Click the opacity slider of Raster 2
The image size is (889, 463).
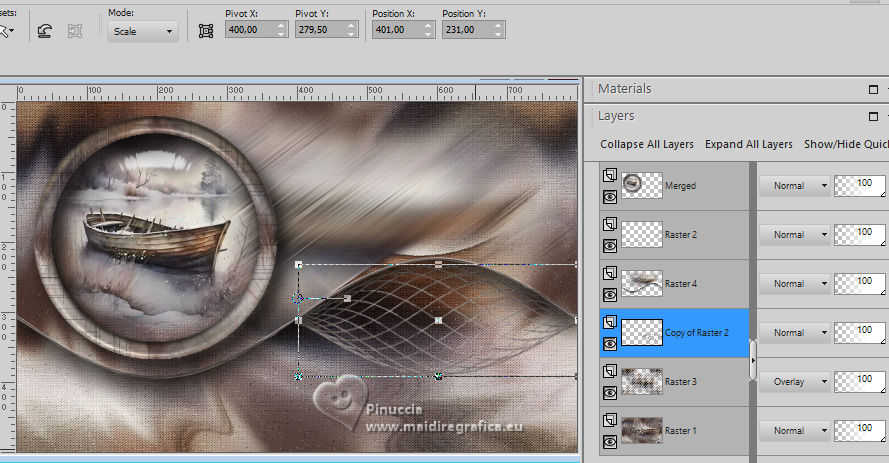coord(860,235)
